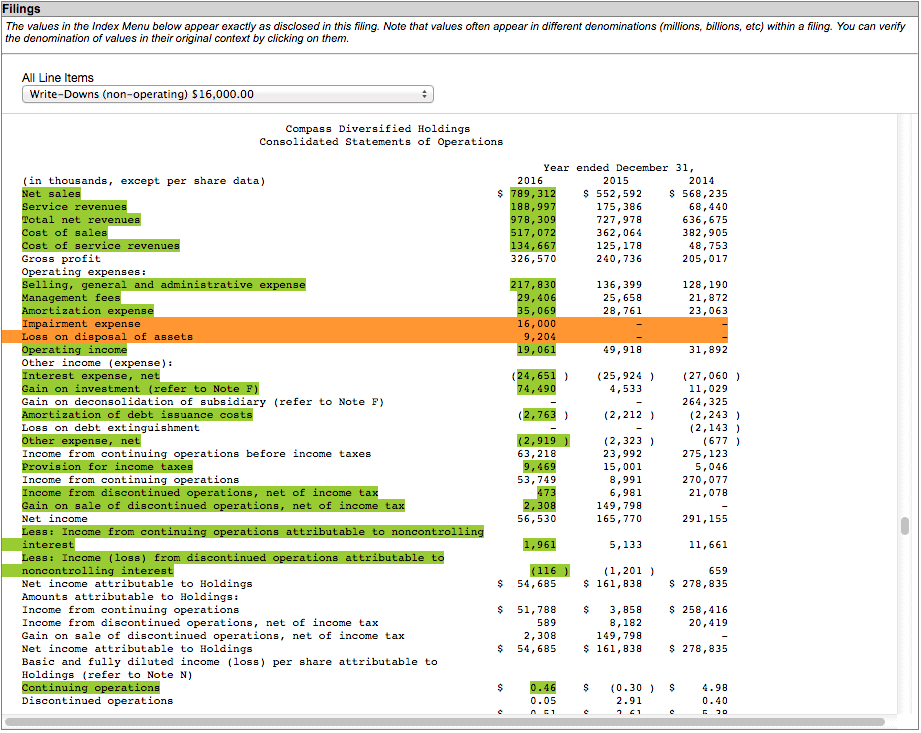Select Selling, general and administrative expense label
This screenshot has height=733, width=921.
coord(164,285)
